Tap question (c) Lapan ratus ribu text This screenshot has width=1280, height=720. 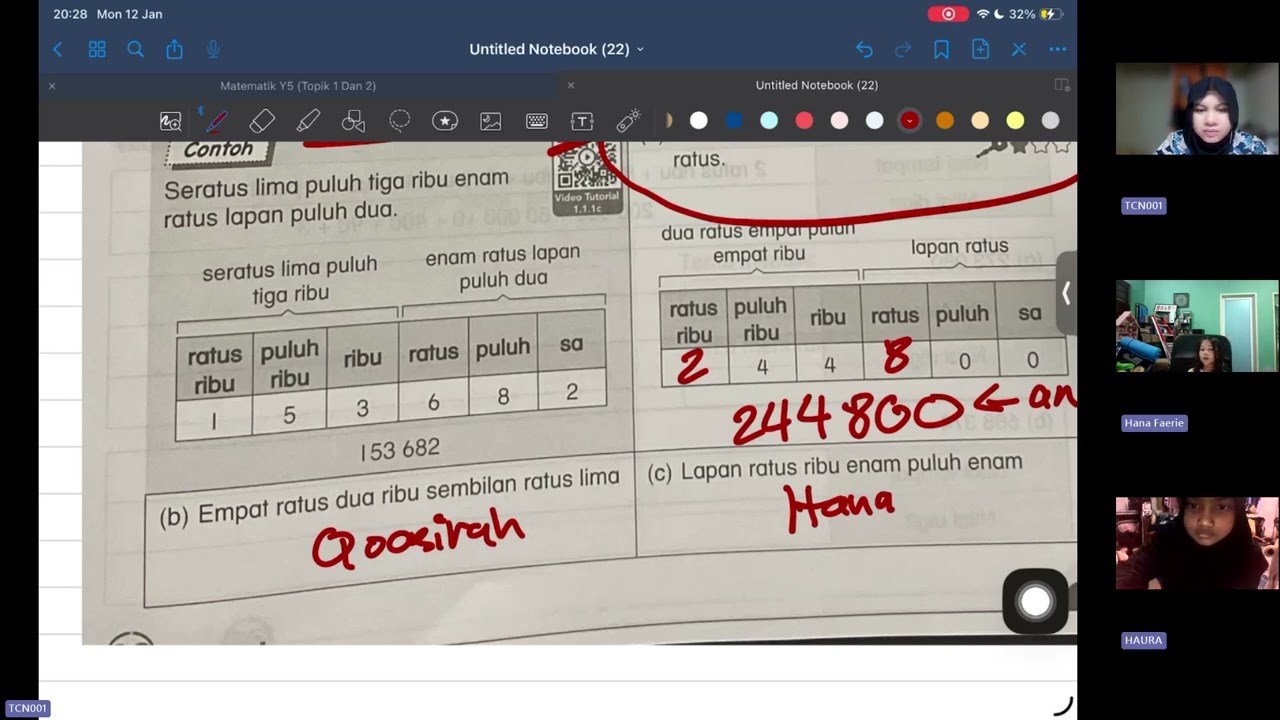coord(835,466)
